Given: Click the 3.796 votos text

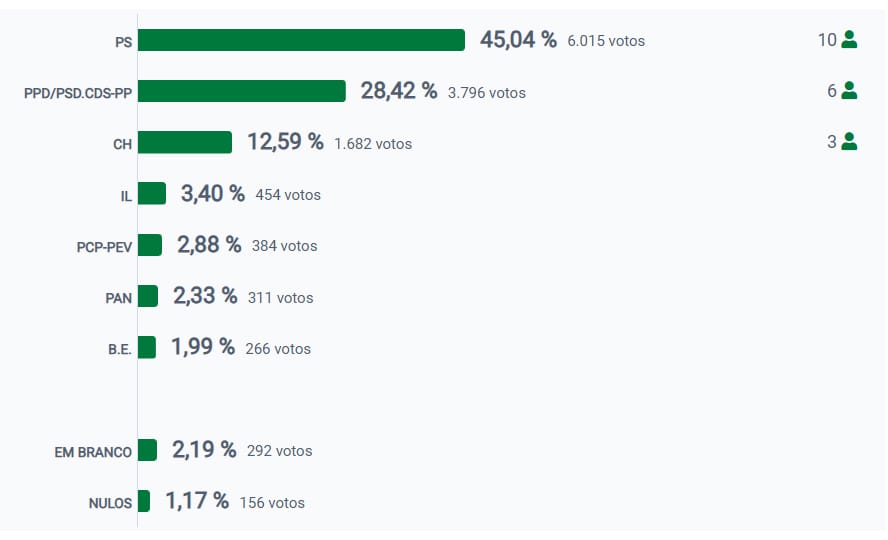Looking at the screenshot, I should [486, 93].
